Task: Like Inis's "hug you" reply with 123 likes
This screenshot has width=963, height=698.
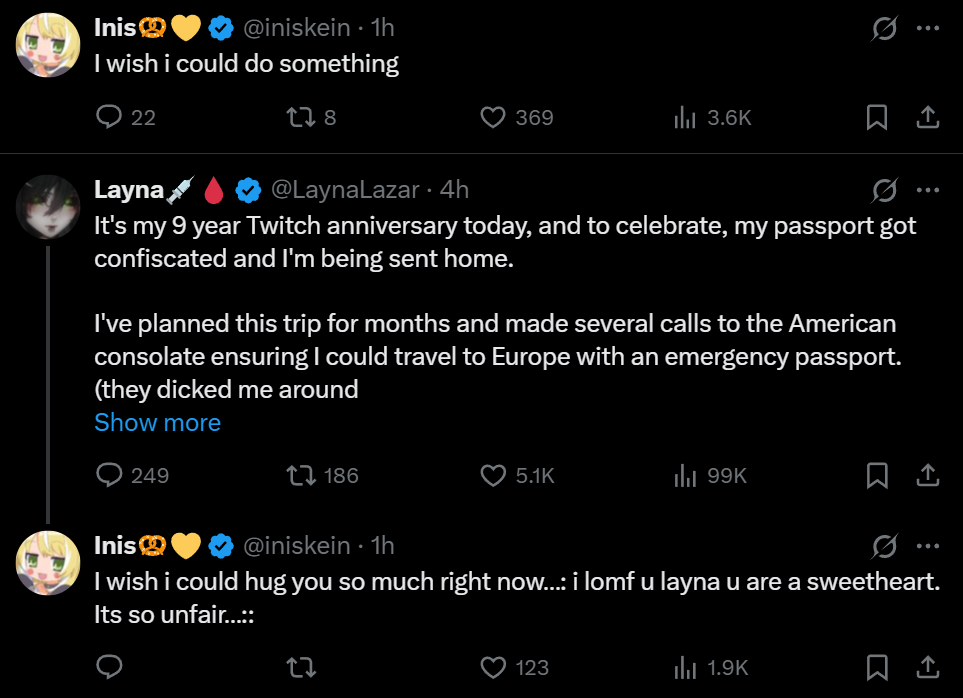Action: [x=492, y=667]
